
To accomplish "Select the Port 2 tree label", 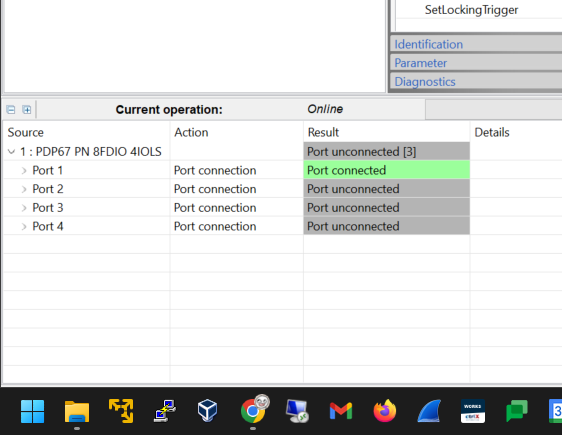I will click(x=48, y=189).
